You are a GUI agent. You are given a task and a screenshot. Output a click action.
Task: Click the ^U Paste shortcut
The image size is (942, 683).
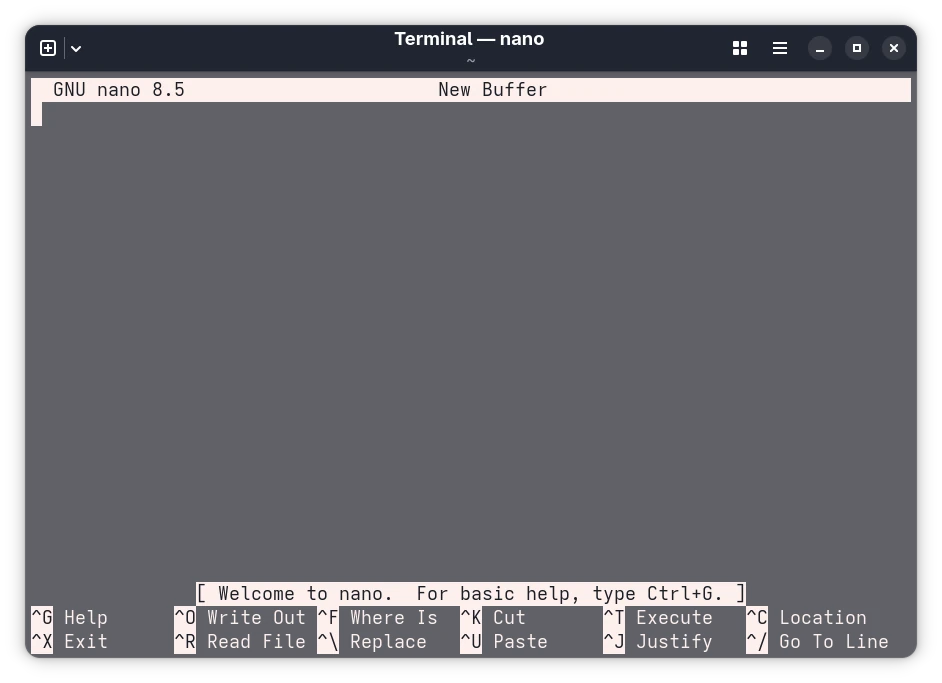[x=504, y=642]
